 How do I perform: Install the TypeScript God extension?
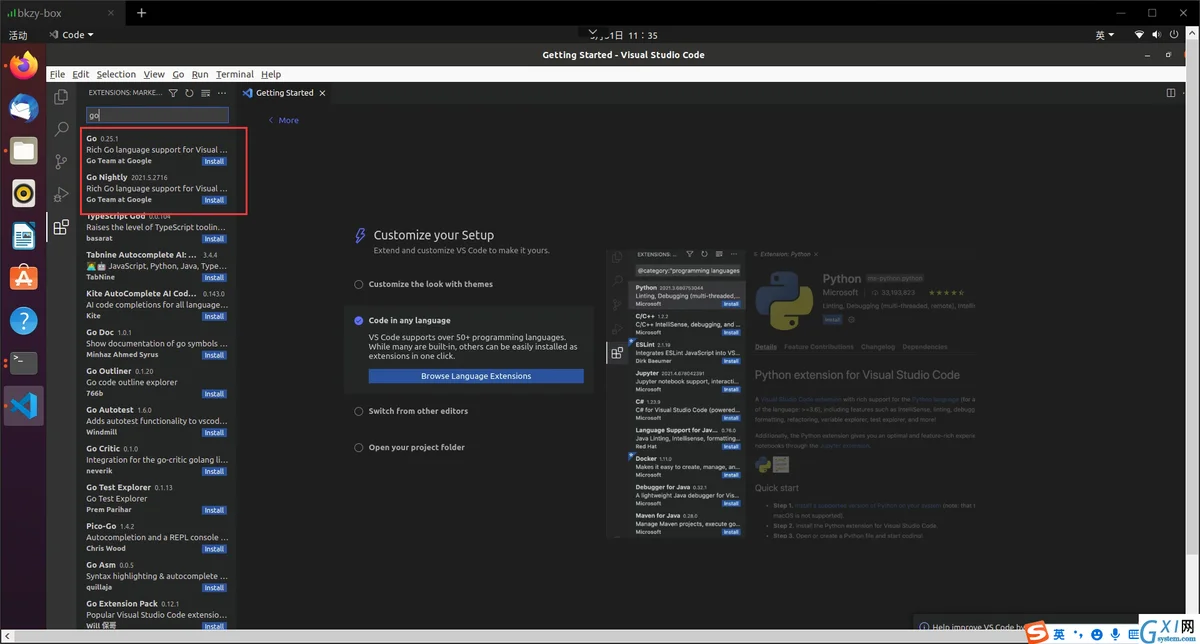click(214, 239)
